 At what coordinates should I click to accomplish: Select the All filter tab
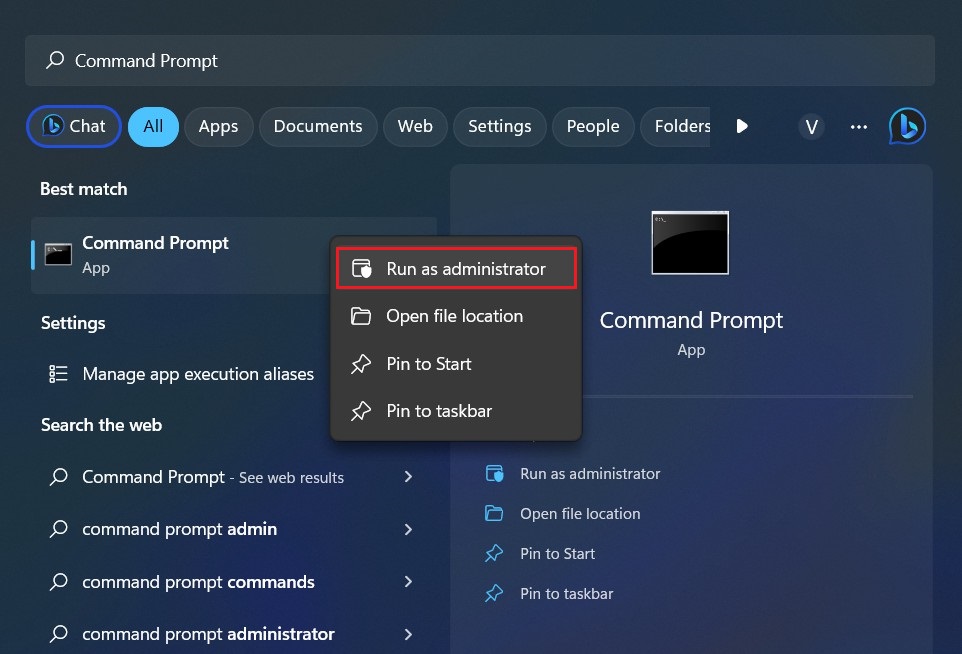(153, 126)
